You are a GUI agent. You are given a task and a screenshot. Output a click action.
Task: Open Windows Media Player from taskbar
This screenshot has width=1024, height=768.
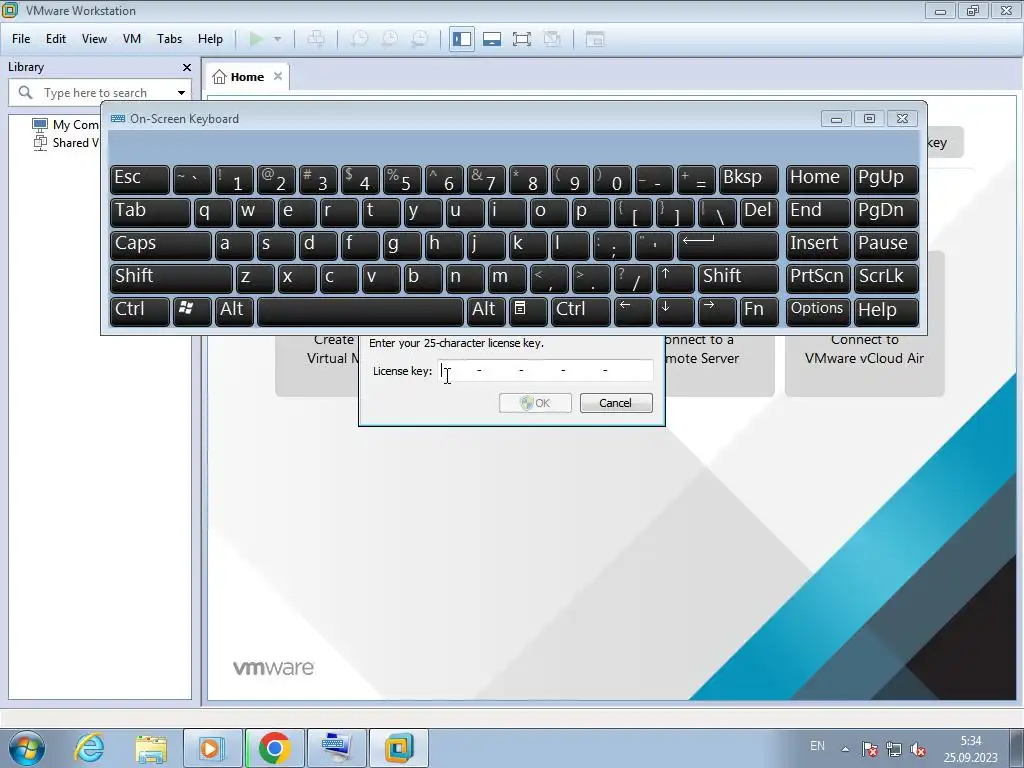(x=213, y=748)
